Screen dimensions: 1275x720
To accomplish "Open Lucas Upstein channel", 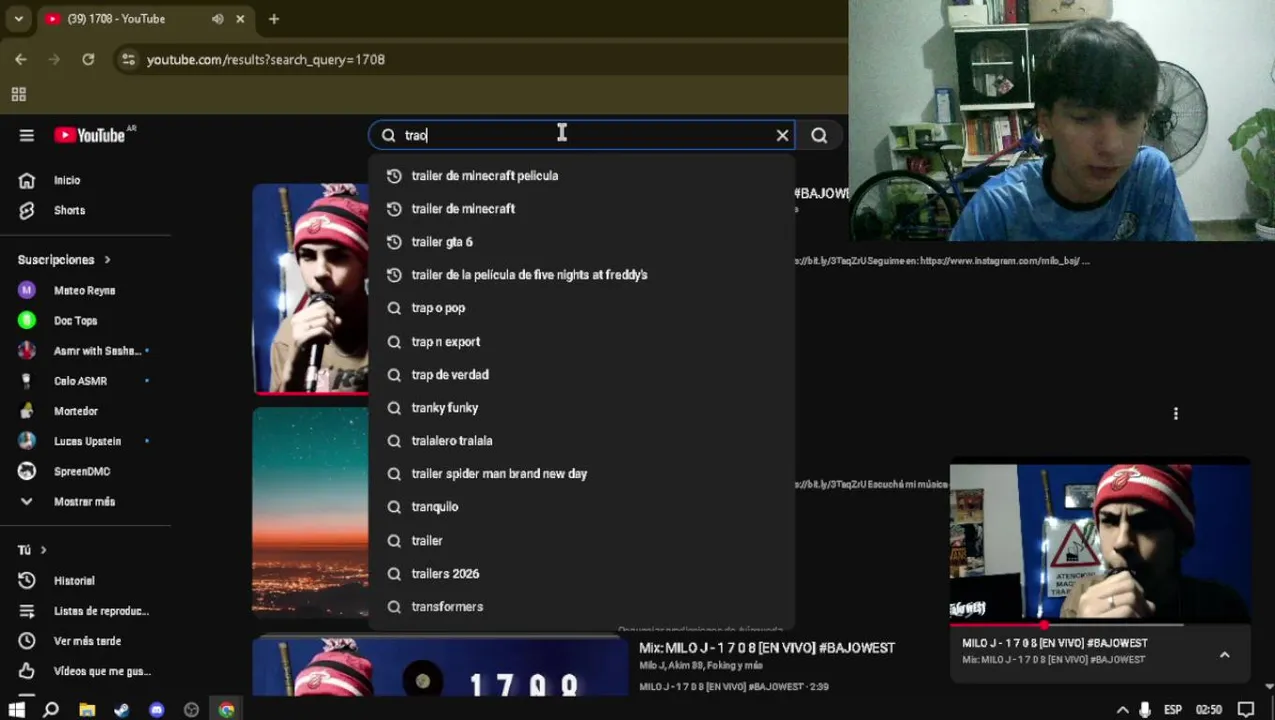I will tap(85, 441).
